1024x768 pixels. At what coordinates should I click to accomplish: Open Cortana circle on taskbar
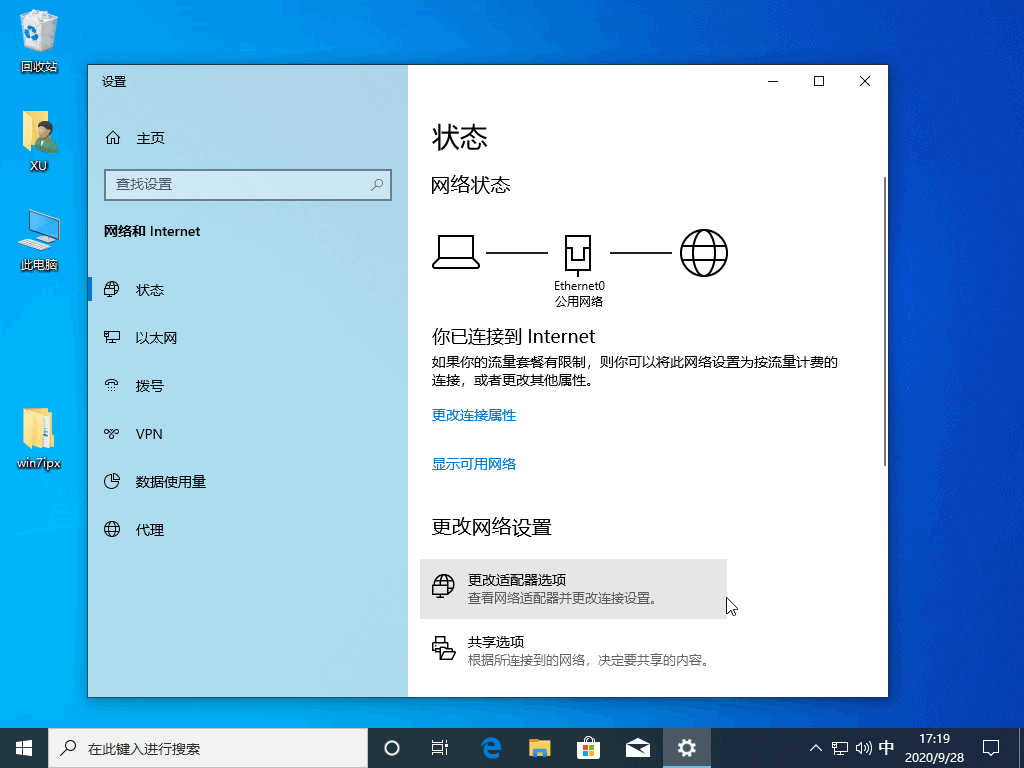pyautogui.click(x=392, y=748)
